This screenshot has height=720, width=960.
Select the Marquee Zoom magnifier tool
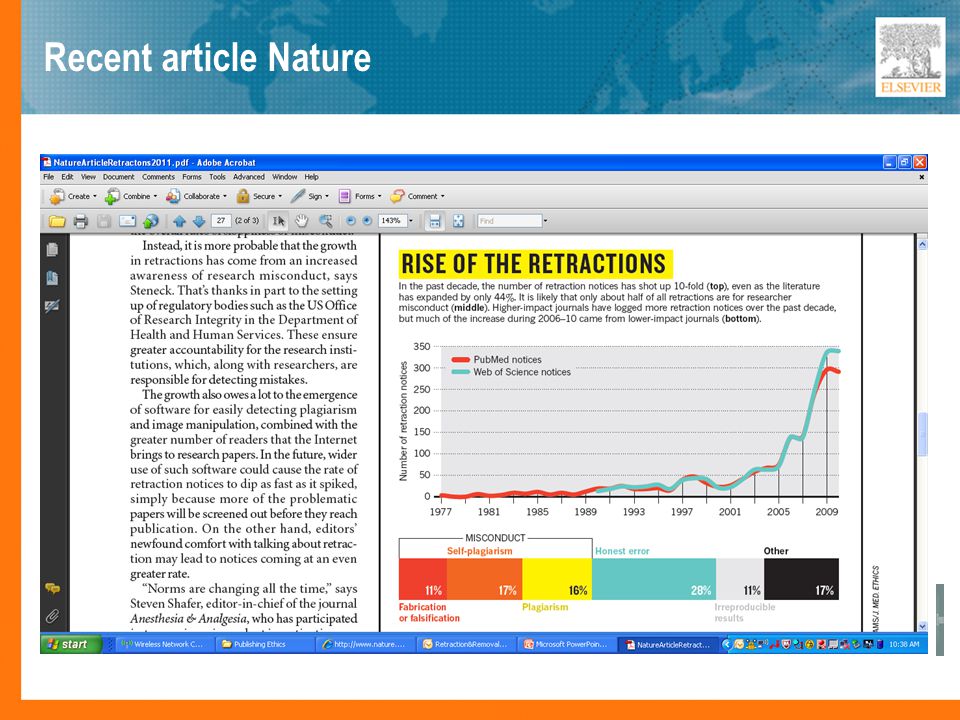click(326, 221)
